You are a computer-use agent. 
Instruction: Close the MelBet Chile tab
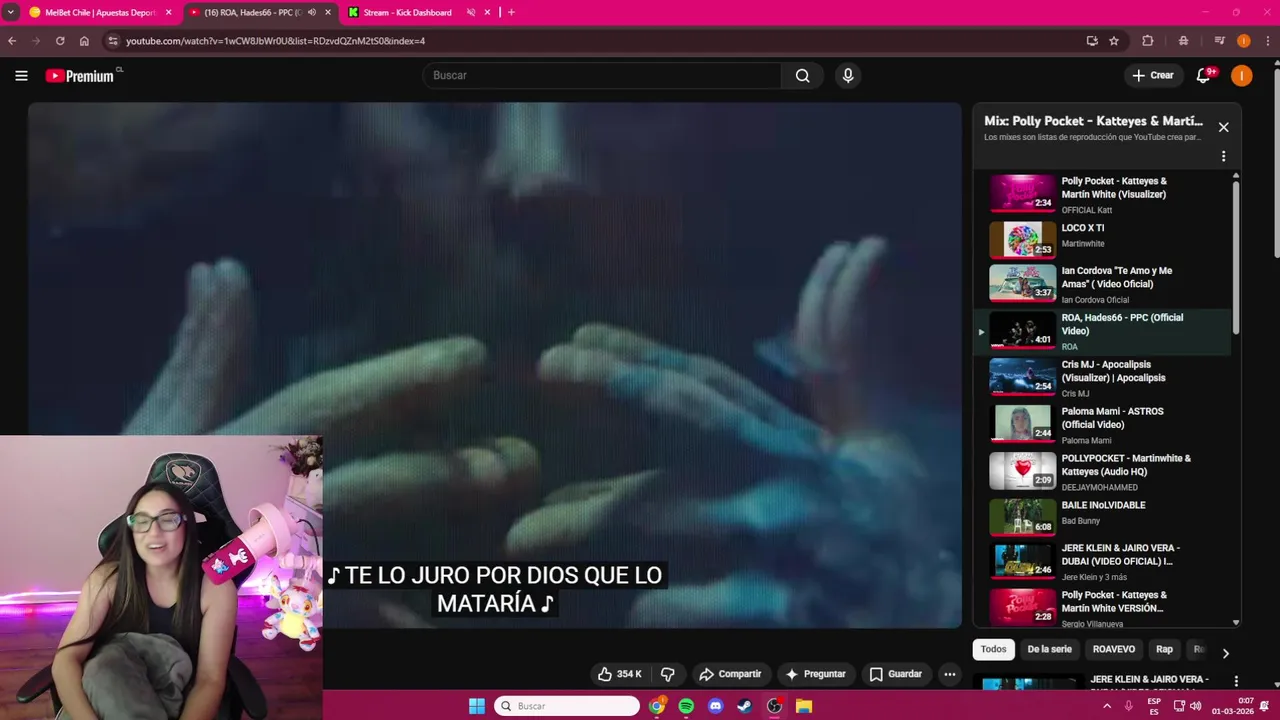click(x=168, y=12)
